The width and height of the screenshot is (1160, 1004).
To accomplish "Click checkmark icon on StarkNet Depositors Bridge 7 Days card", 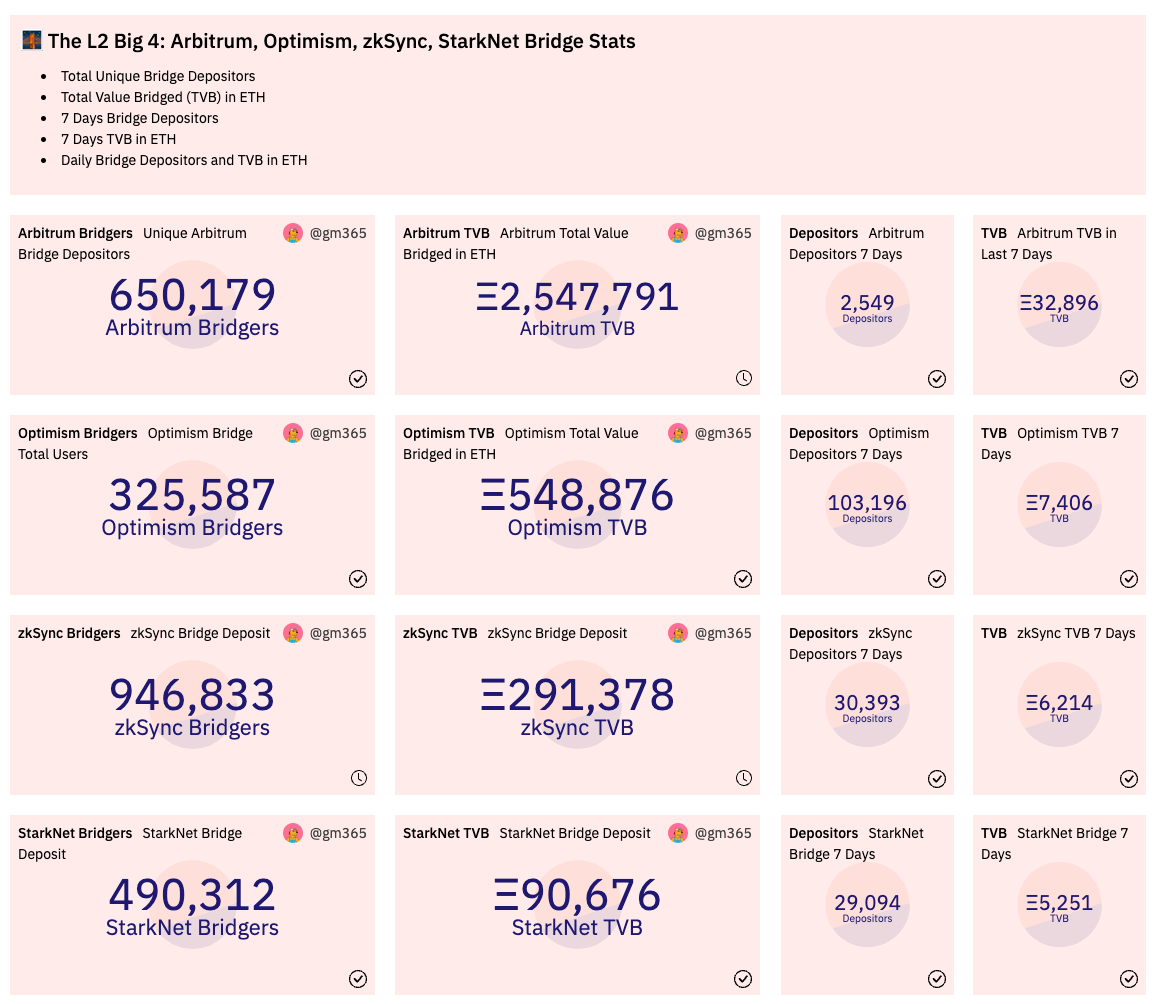I will (x=937, y=979).
